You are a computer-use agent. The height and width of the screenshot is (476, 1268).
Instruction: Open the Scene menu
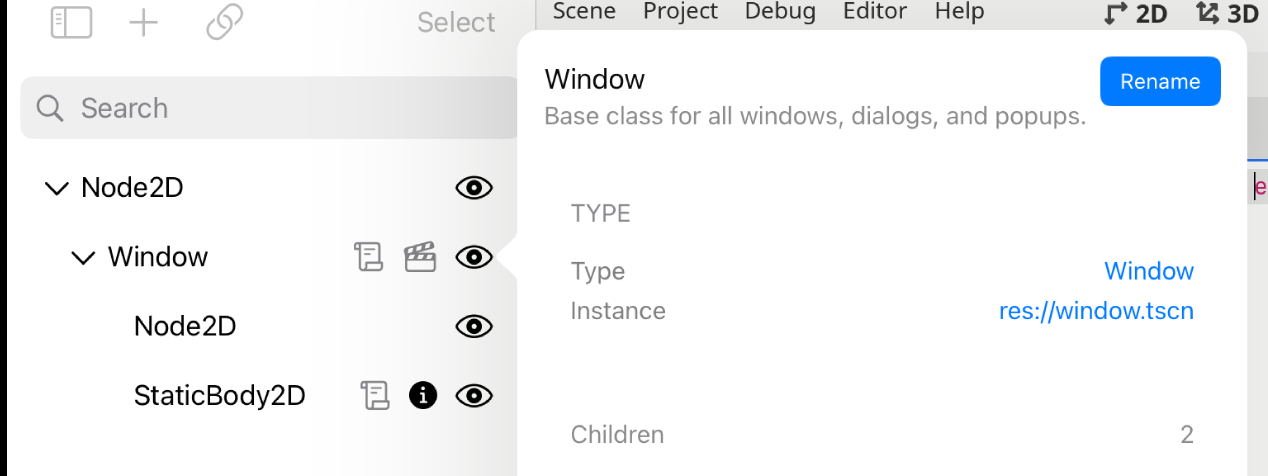584,12
